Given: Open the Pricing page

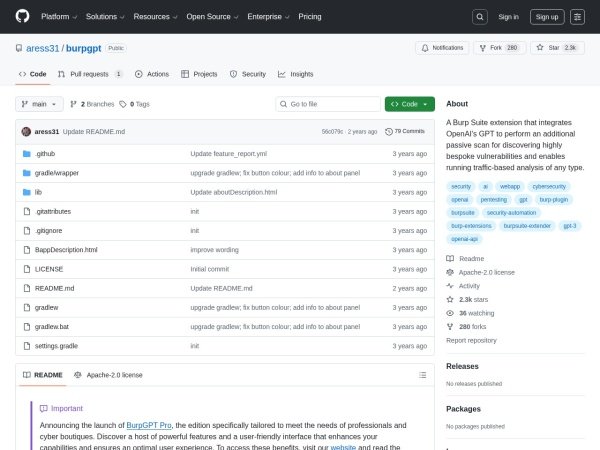Looking at the screenshot, I should [x=310, y=17].
